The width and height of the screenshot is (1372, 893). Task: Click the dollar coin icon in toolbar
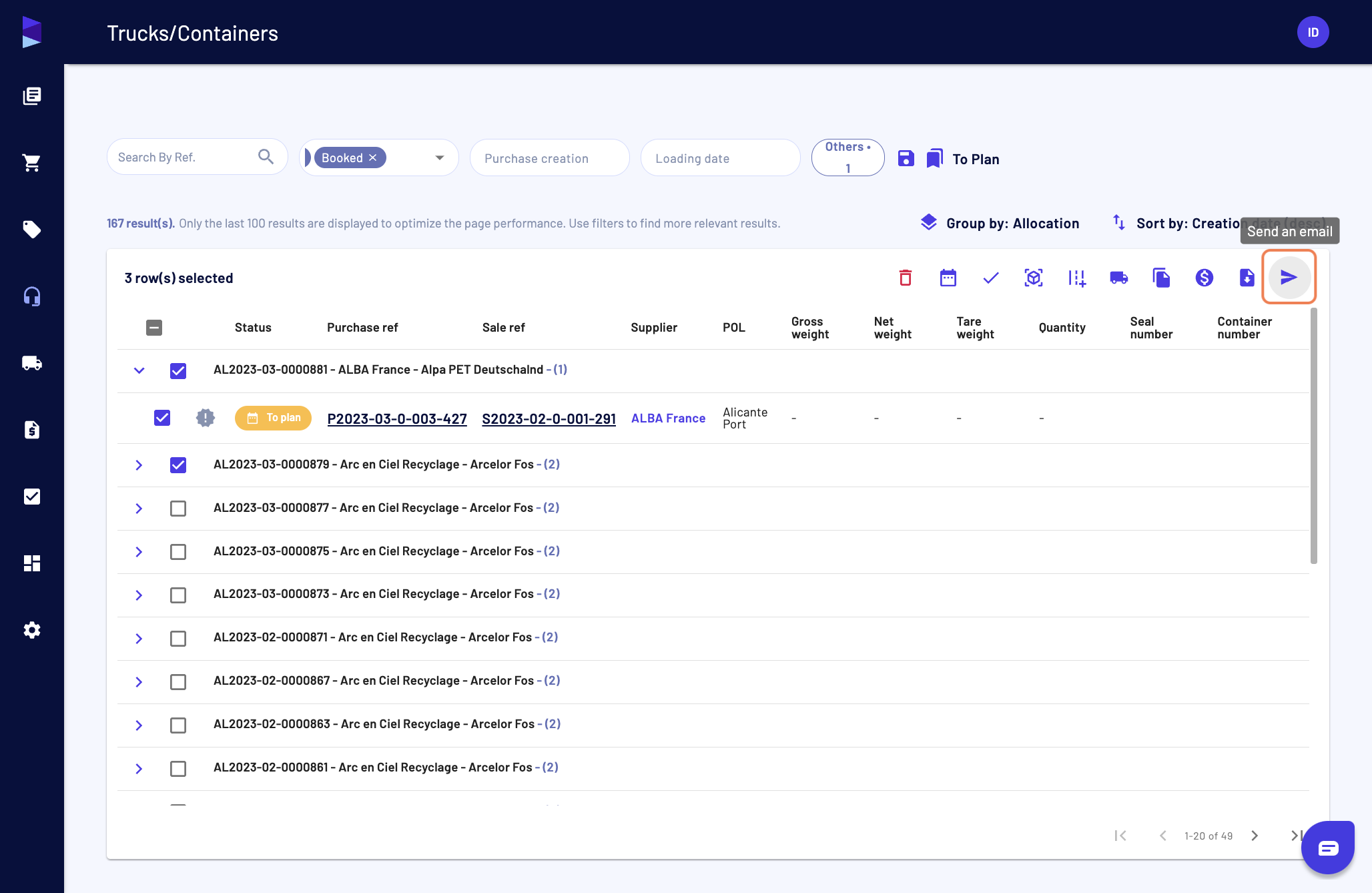pyautogui.click(x=1204, y=278)
